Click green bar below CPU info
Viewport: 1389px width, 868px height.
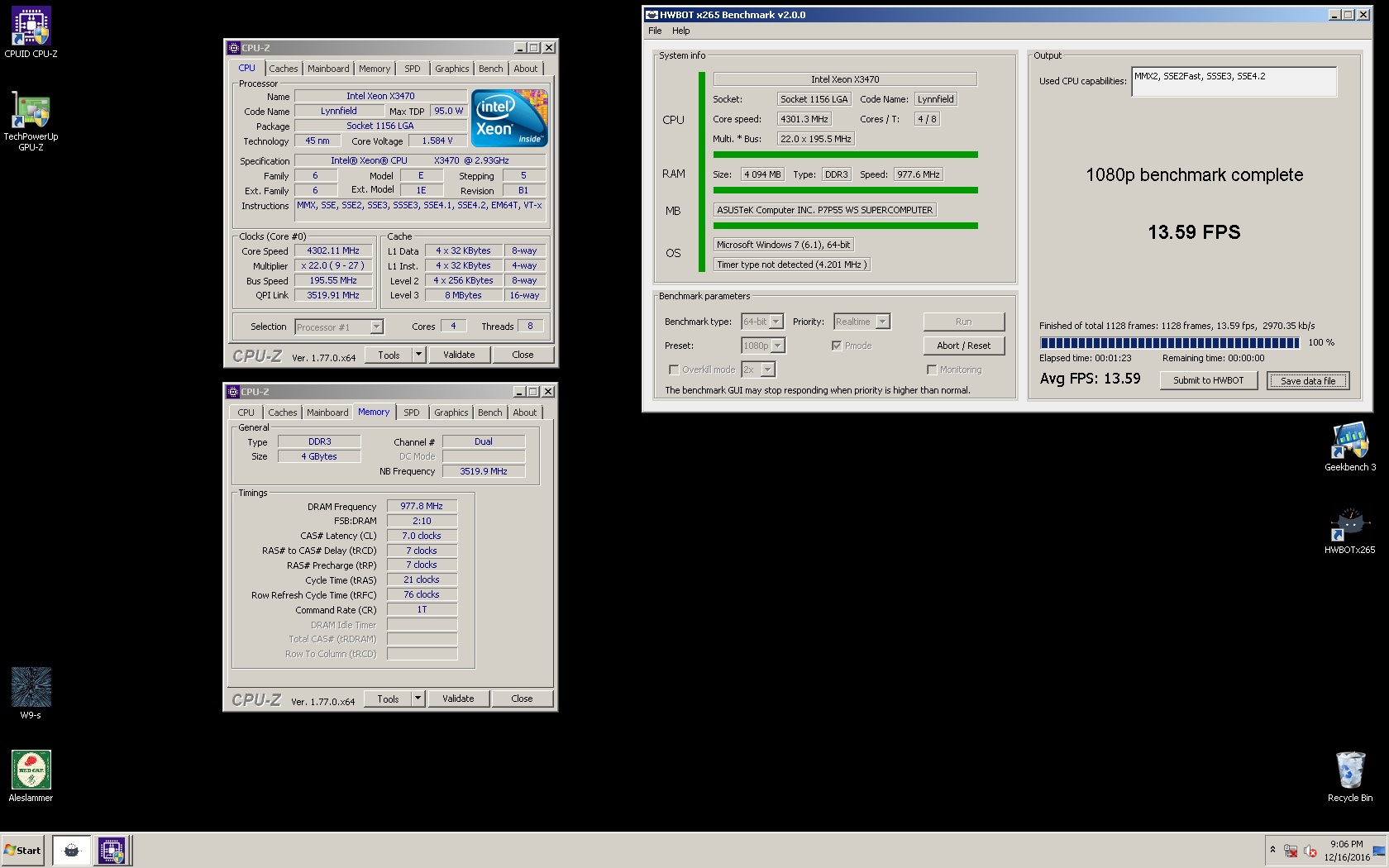tap(846, 155)
